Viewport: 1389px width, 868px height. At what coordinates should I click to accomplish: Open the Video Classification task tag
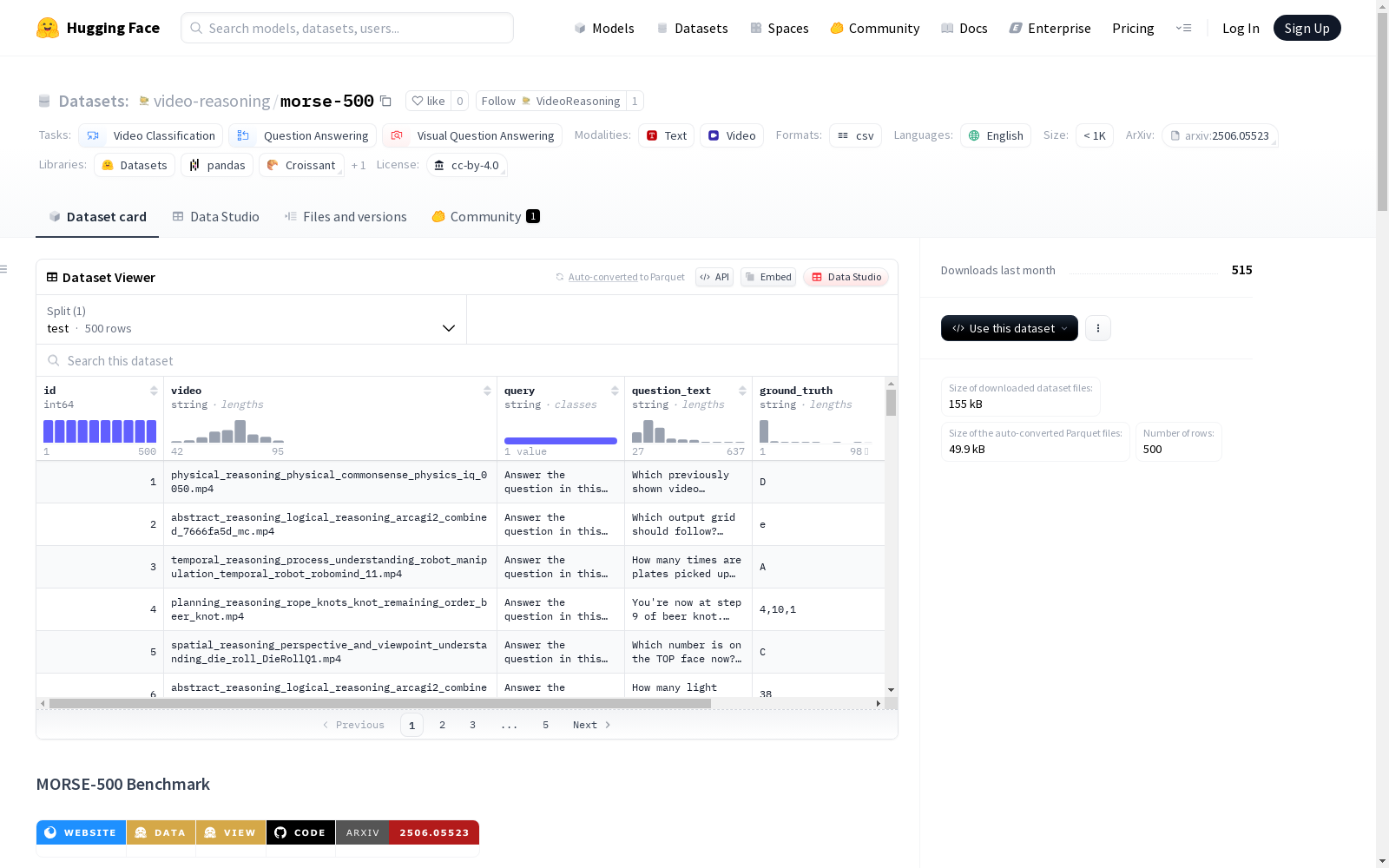(151, 135)
